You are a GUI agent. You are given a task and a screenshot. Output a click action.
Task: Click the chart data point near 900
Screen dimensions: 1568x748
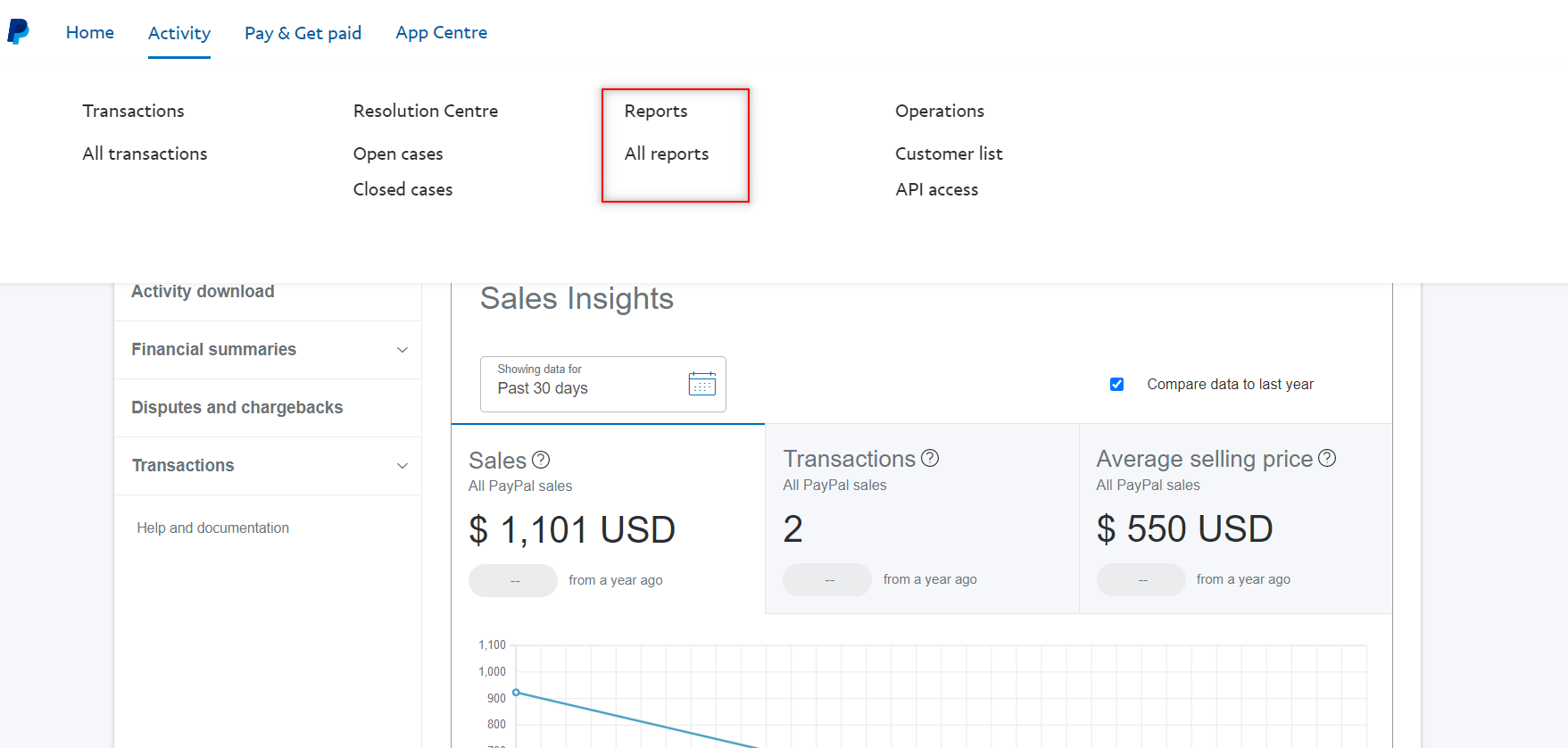[x=516, y=693]
